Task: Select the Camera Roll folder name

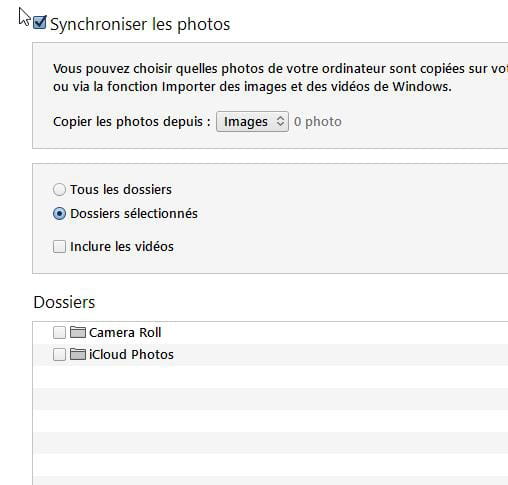Action: [125, 333]
